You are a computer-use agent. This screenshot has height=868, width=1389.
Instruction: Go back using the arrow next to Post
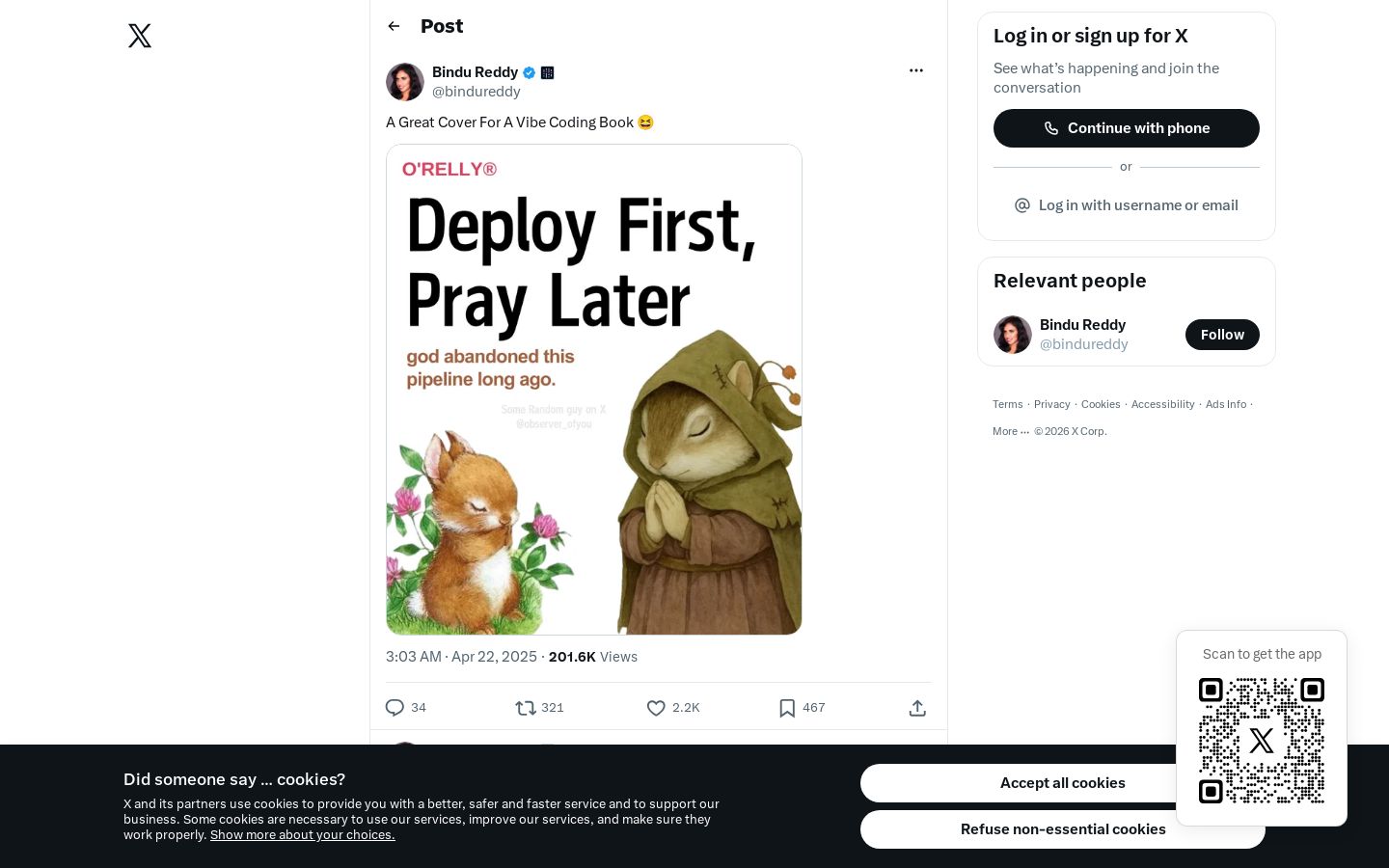click(x=394, y=26)
